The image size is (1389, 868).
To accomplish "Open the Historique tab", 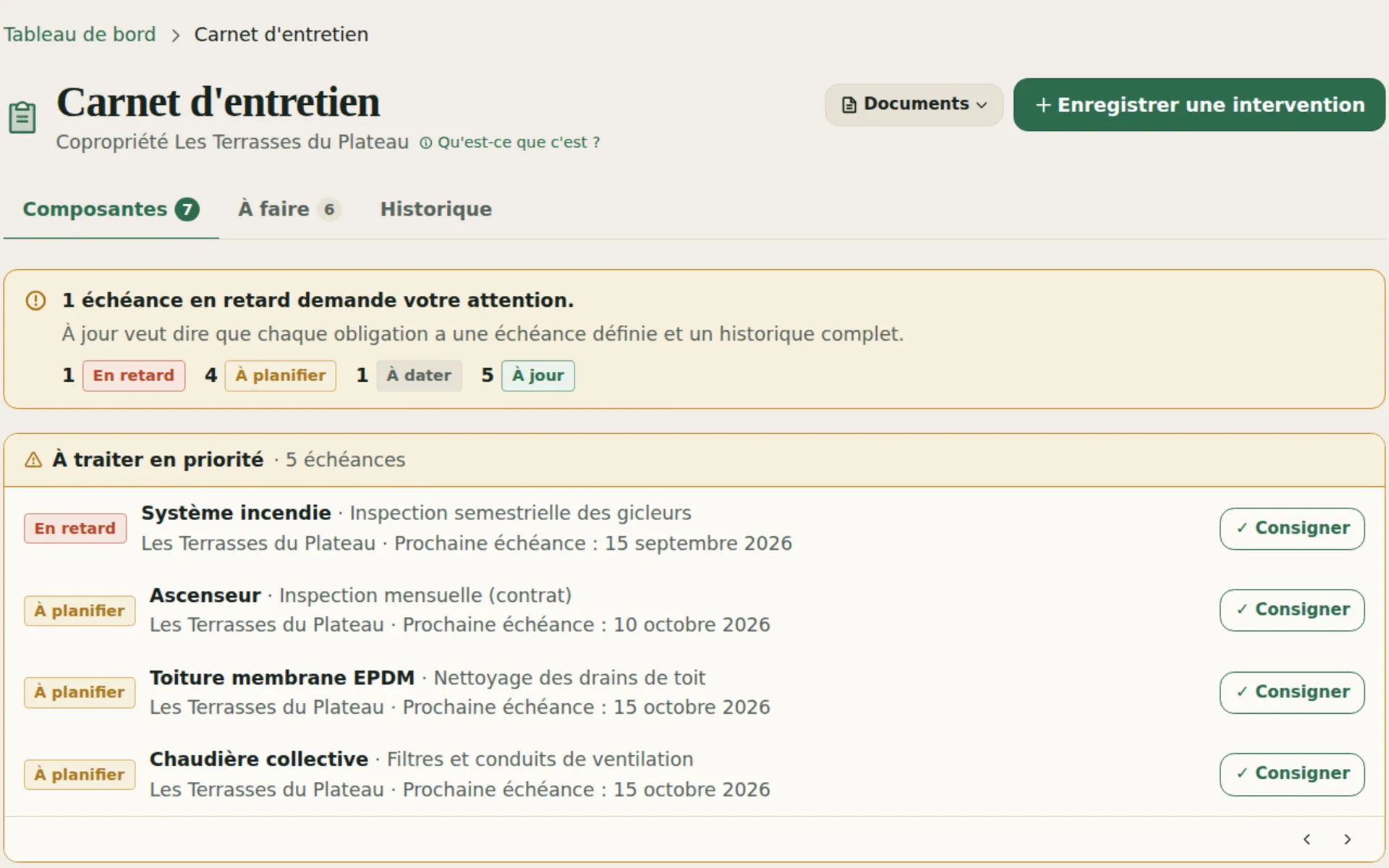I will [x=436, y=209].
